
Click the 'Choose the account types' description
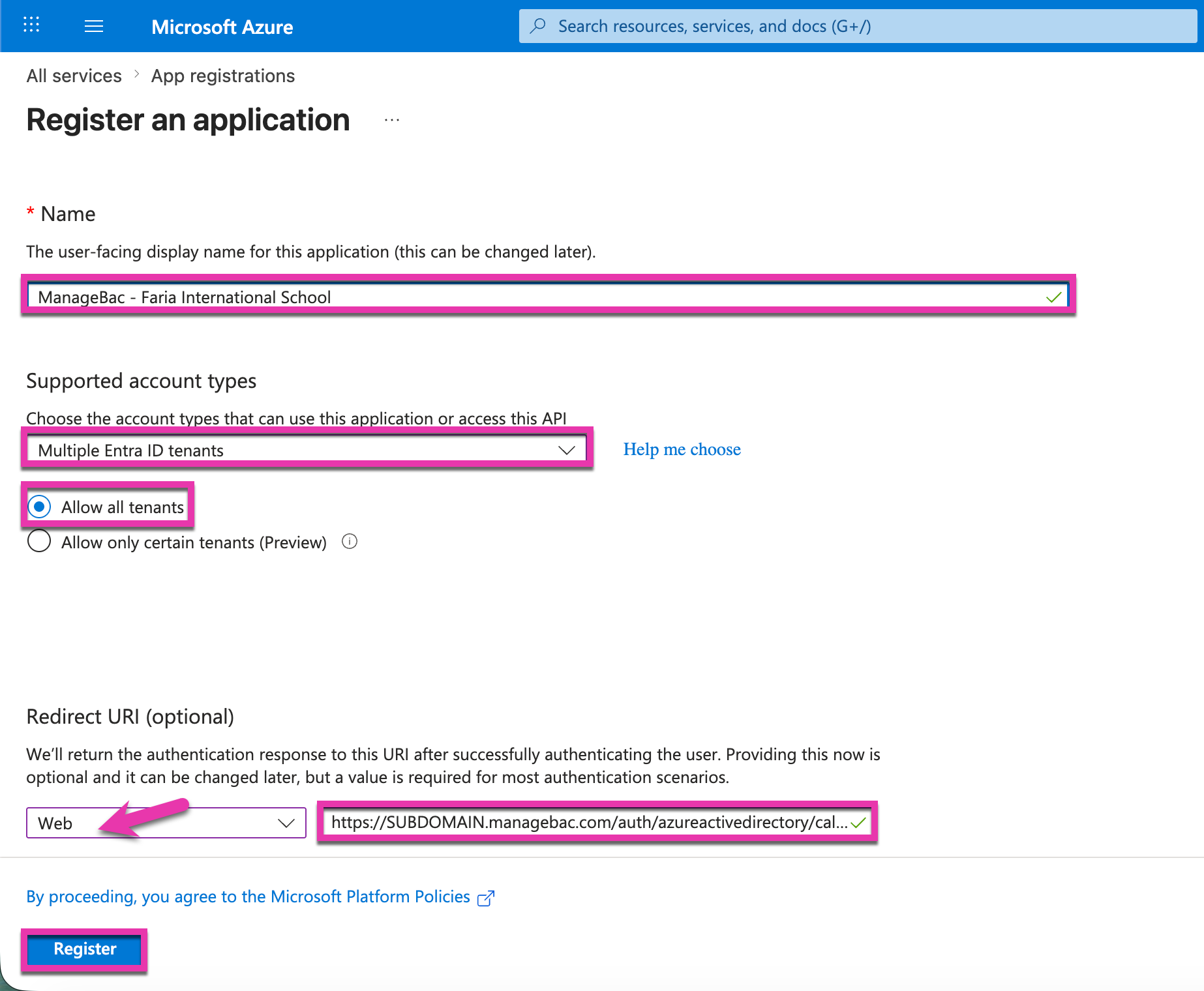(x=297, y=418)
